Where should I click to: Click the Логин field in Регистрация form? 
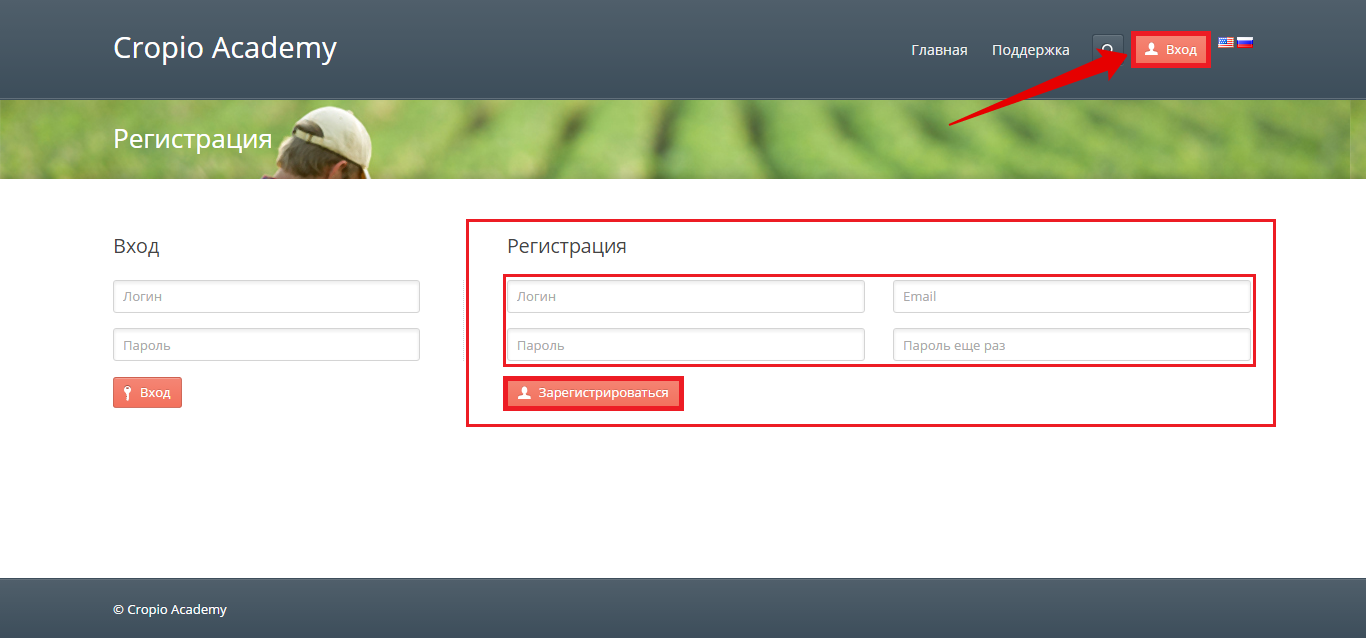click(x=685, y=297)
